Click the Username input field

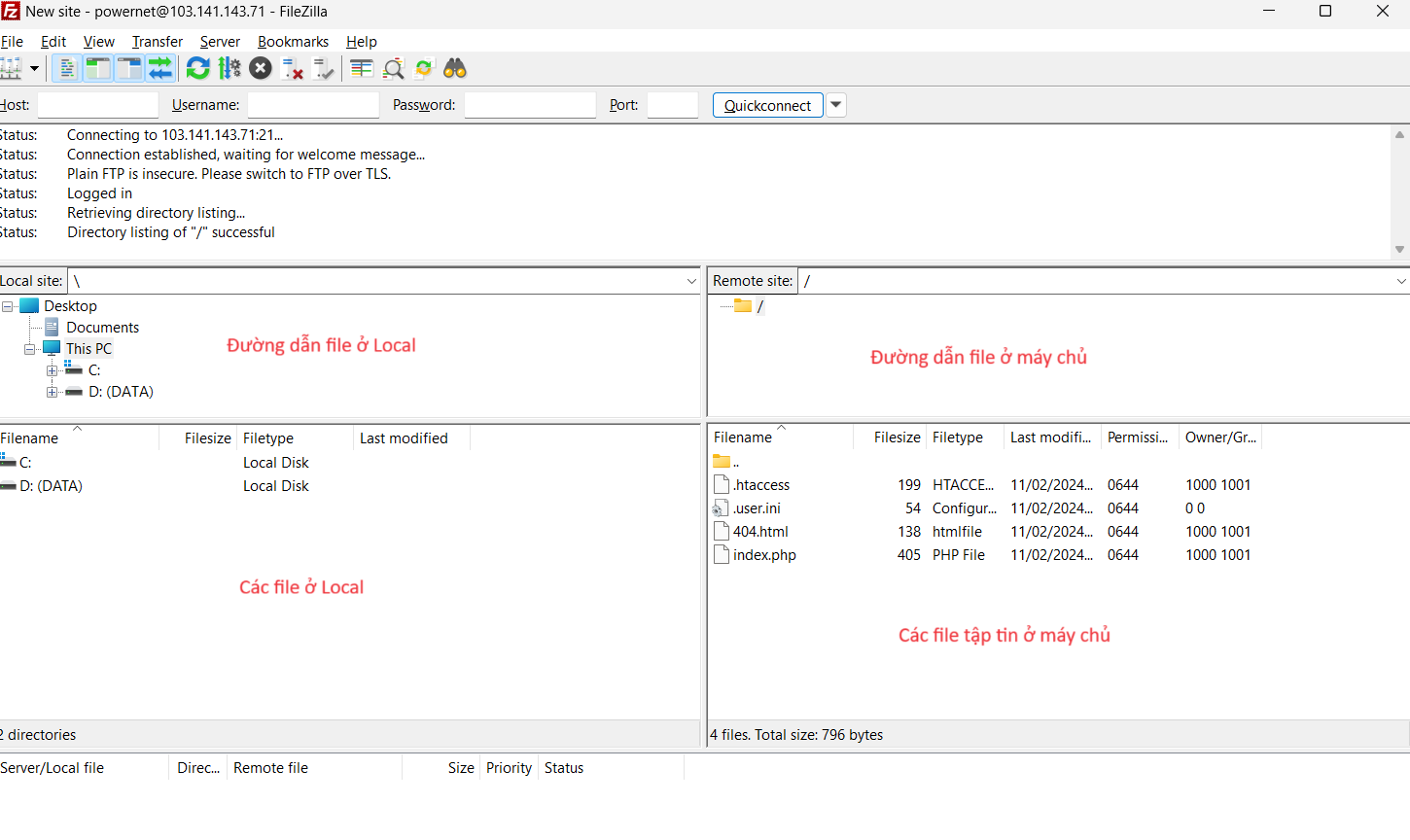[313, 105]
